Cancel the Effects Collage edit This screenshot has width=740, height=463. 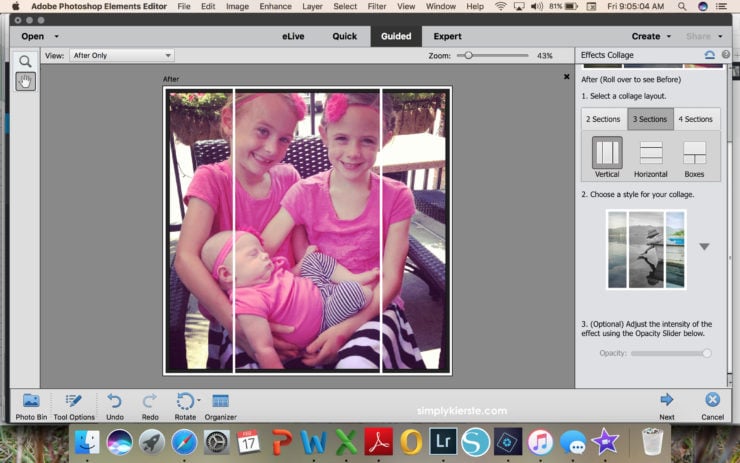712,400
